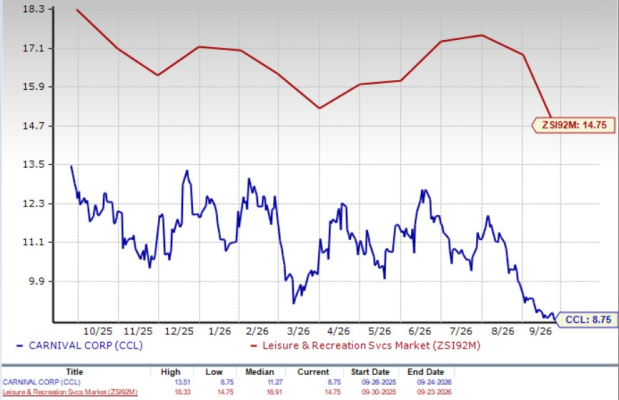The image size is (619, 400).
Task: Click the 5/26 x-axis label
Action: (379, 331)
